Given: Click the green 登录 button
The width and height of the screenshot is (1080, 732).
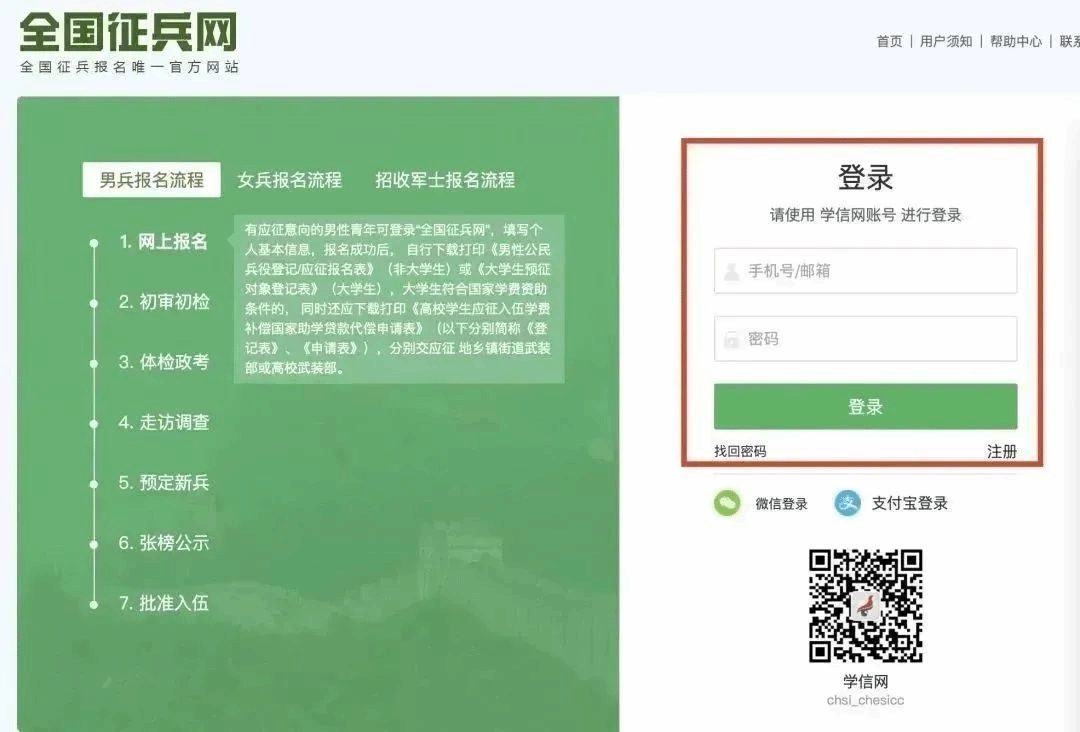Looking at the screenshot, I should pos(865,407).
